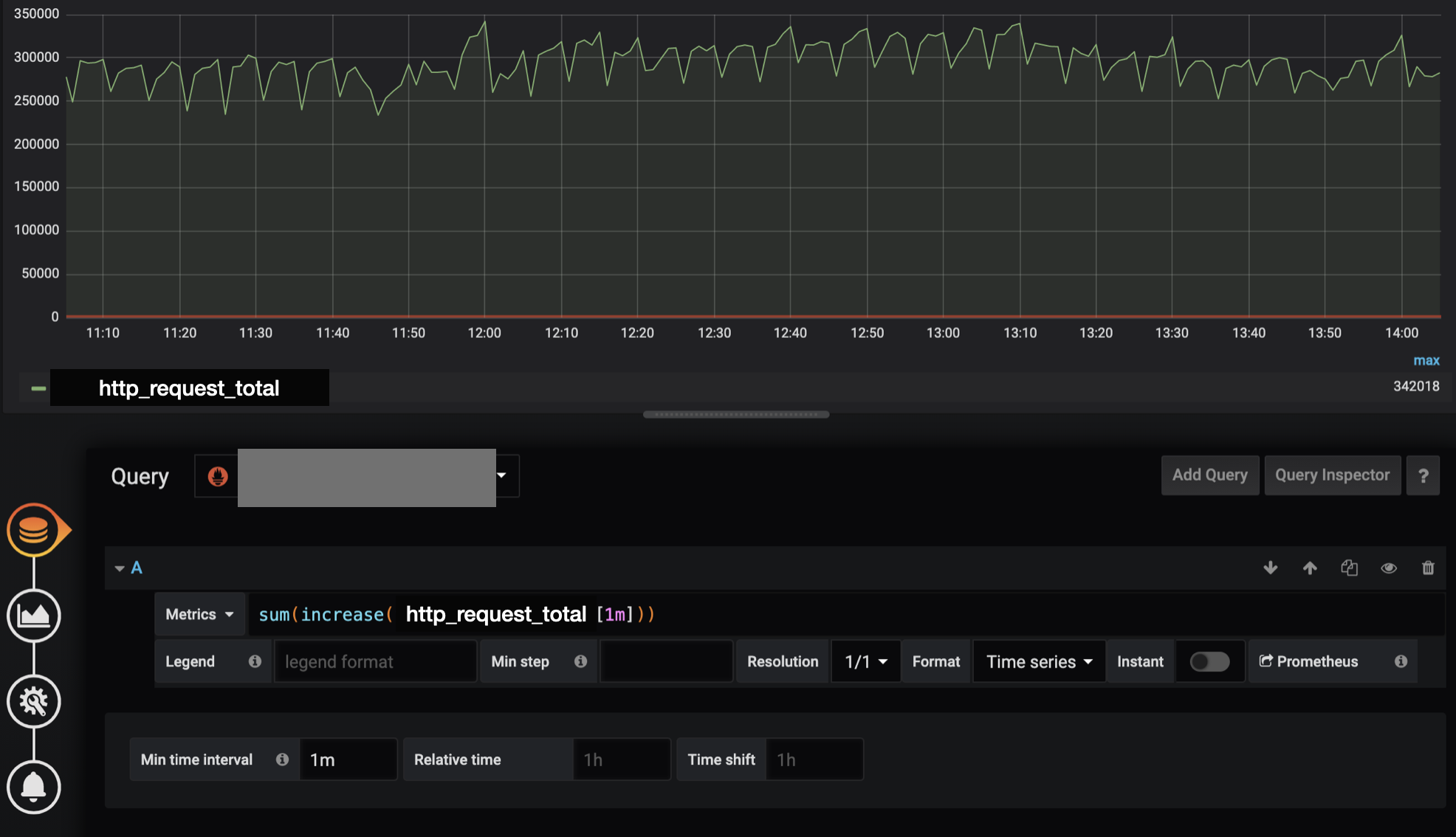Collapse query row A

click(x=120, y=568)
